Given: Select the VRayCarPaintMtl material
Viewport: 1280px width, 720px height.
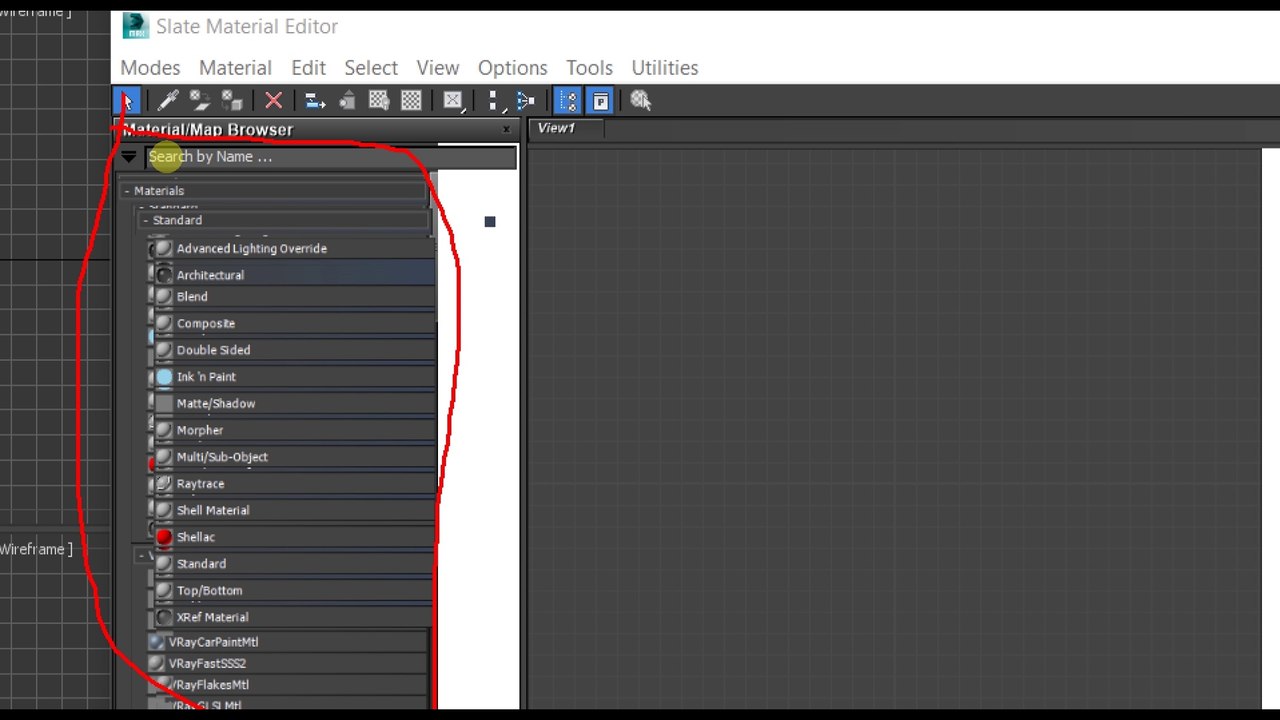Looking at the screenshot, I should [x=287, y=642].
